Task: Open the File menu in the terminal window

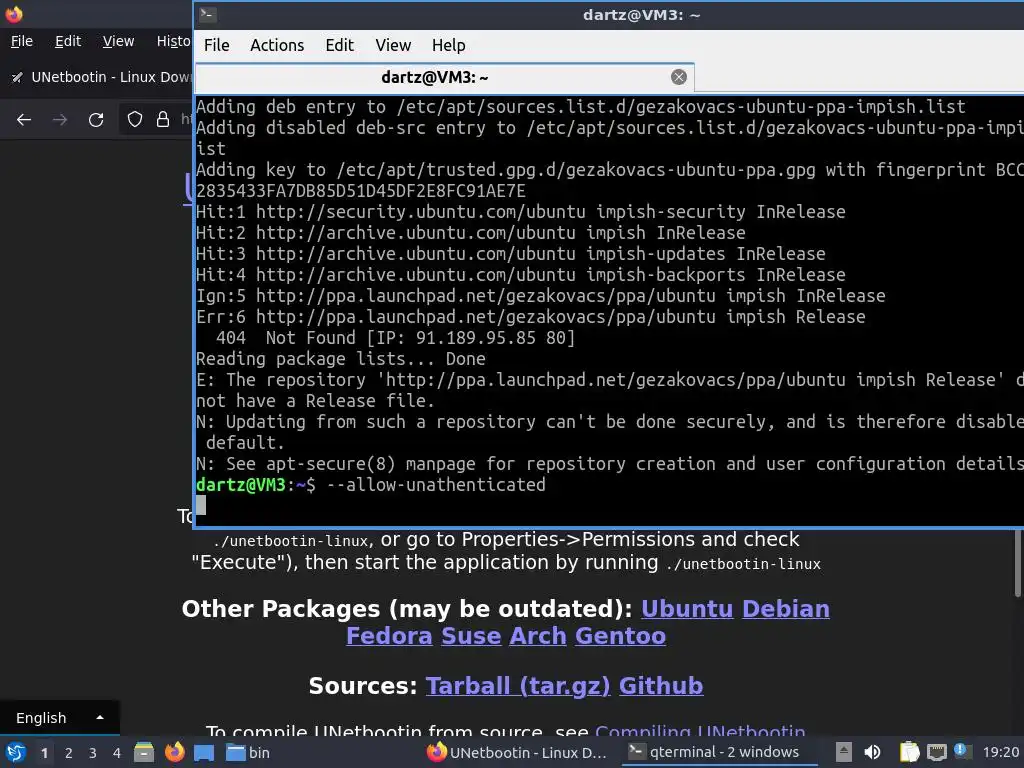Action: [216, 45]
